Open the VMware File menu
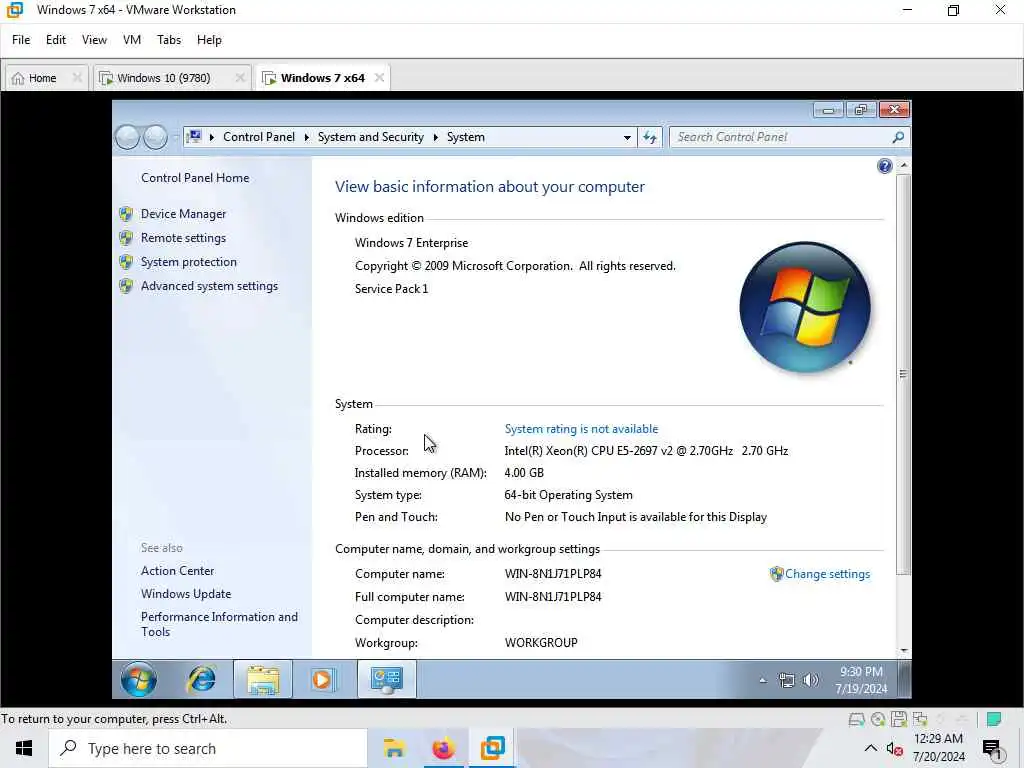1024x768 pixels. (x=21, y=40)
